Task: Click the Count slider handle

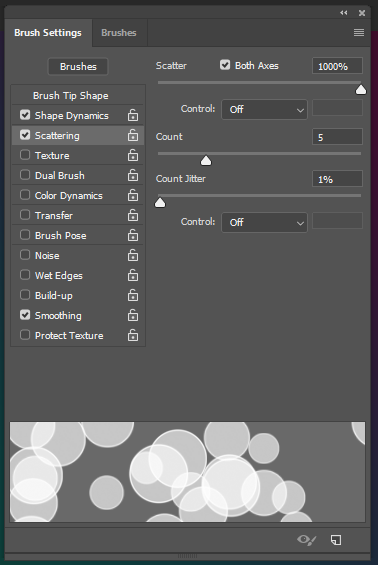Action: click(206, 160)
